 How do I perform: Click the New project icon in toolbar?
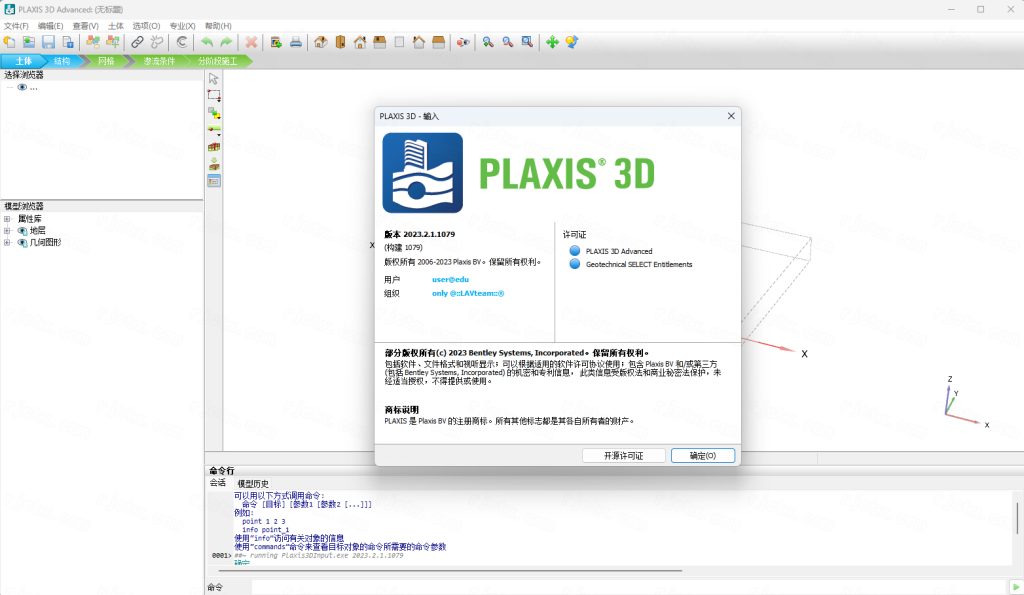click(9, 42)
